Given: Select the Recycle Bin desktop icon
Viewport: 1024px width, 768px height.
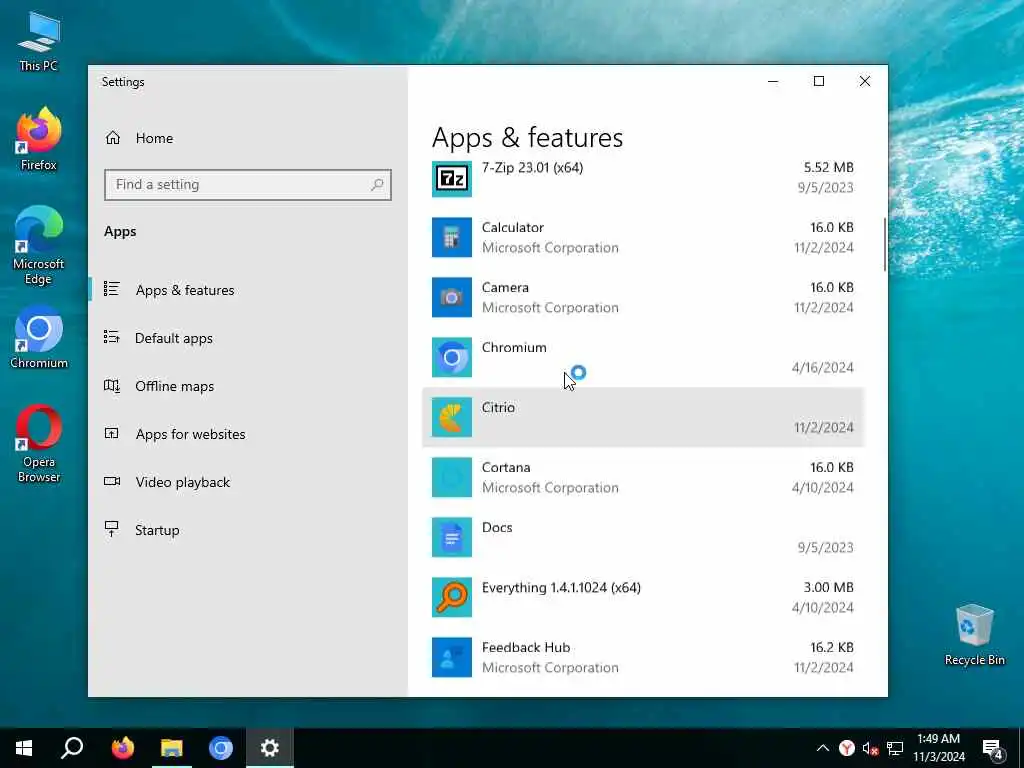Looking at the screenshot, I should coord(974,635).
